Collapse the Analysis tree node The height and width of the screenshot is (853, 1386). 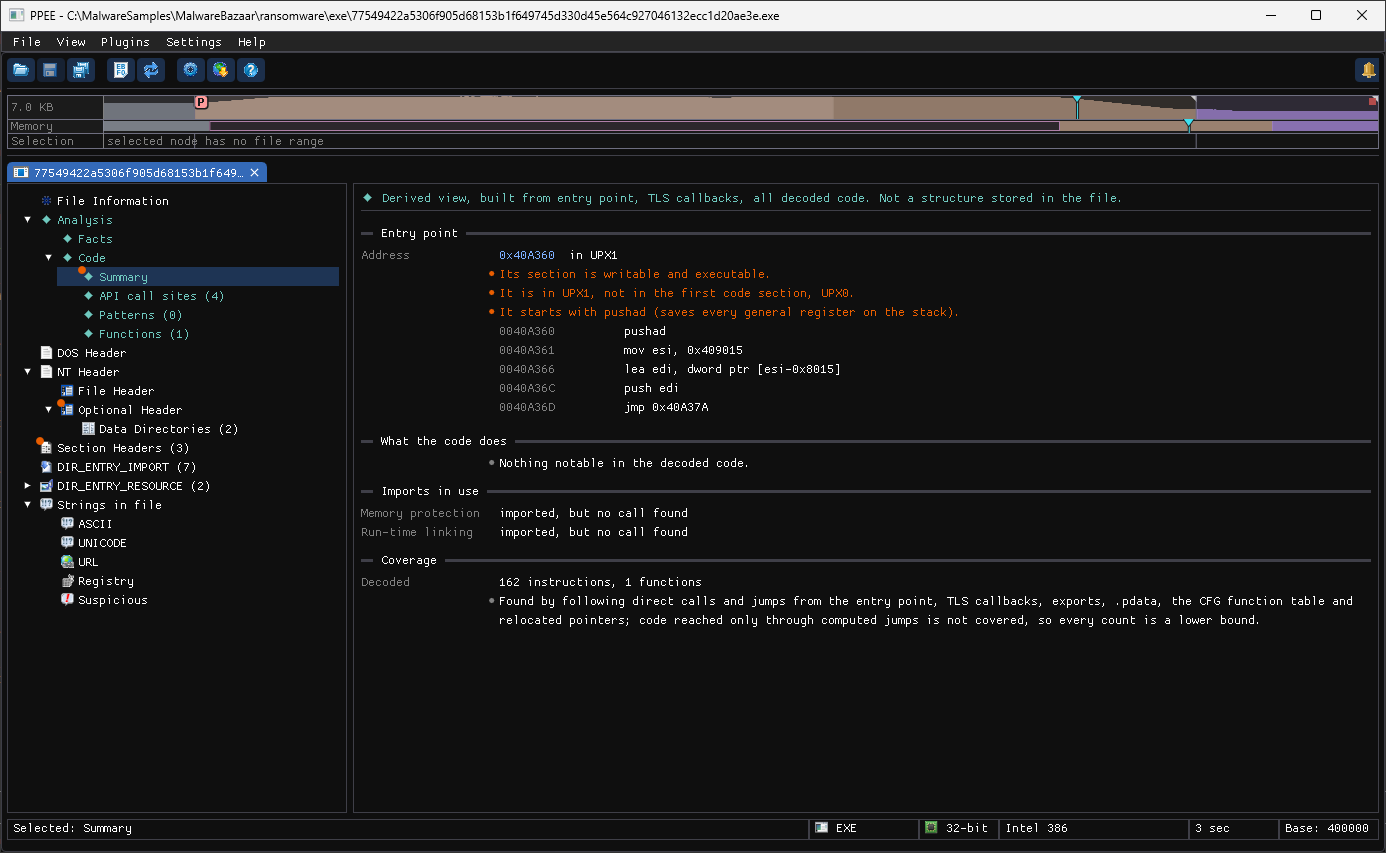[28, 220]
